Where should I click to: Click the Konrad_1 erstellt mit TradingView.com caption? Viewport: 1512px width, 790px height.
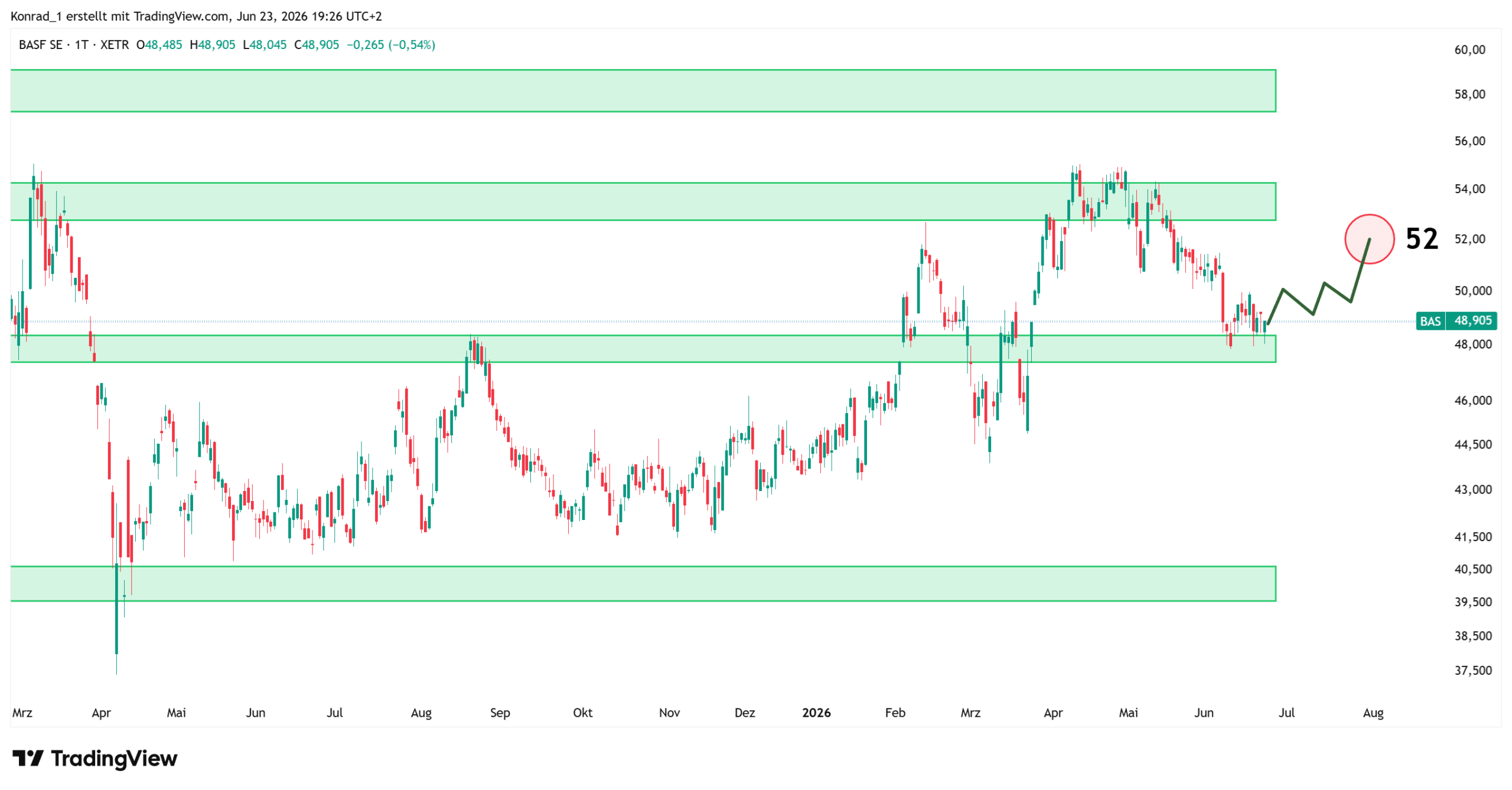coord(120,16)
